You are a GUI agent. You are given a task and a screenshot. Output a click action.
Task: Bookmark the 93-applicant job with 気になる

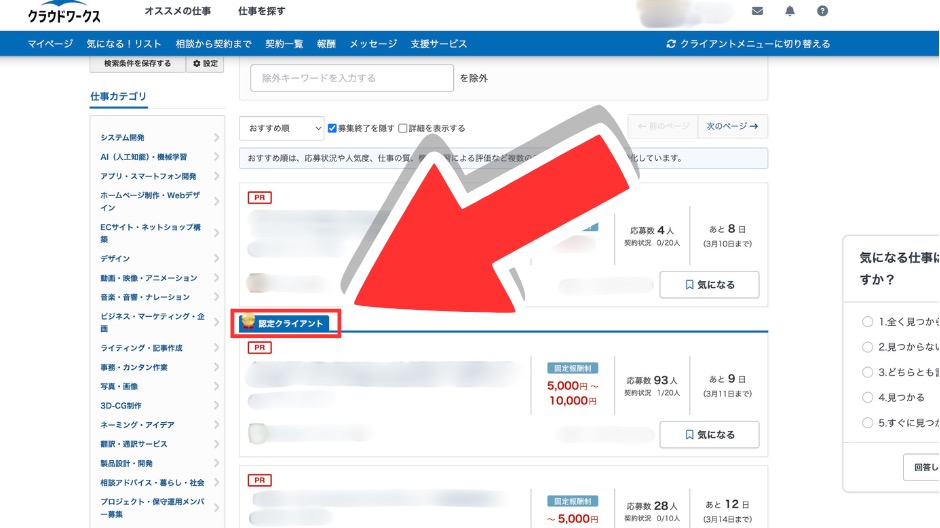pyautogui.click(x=709, y=435)
